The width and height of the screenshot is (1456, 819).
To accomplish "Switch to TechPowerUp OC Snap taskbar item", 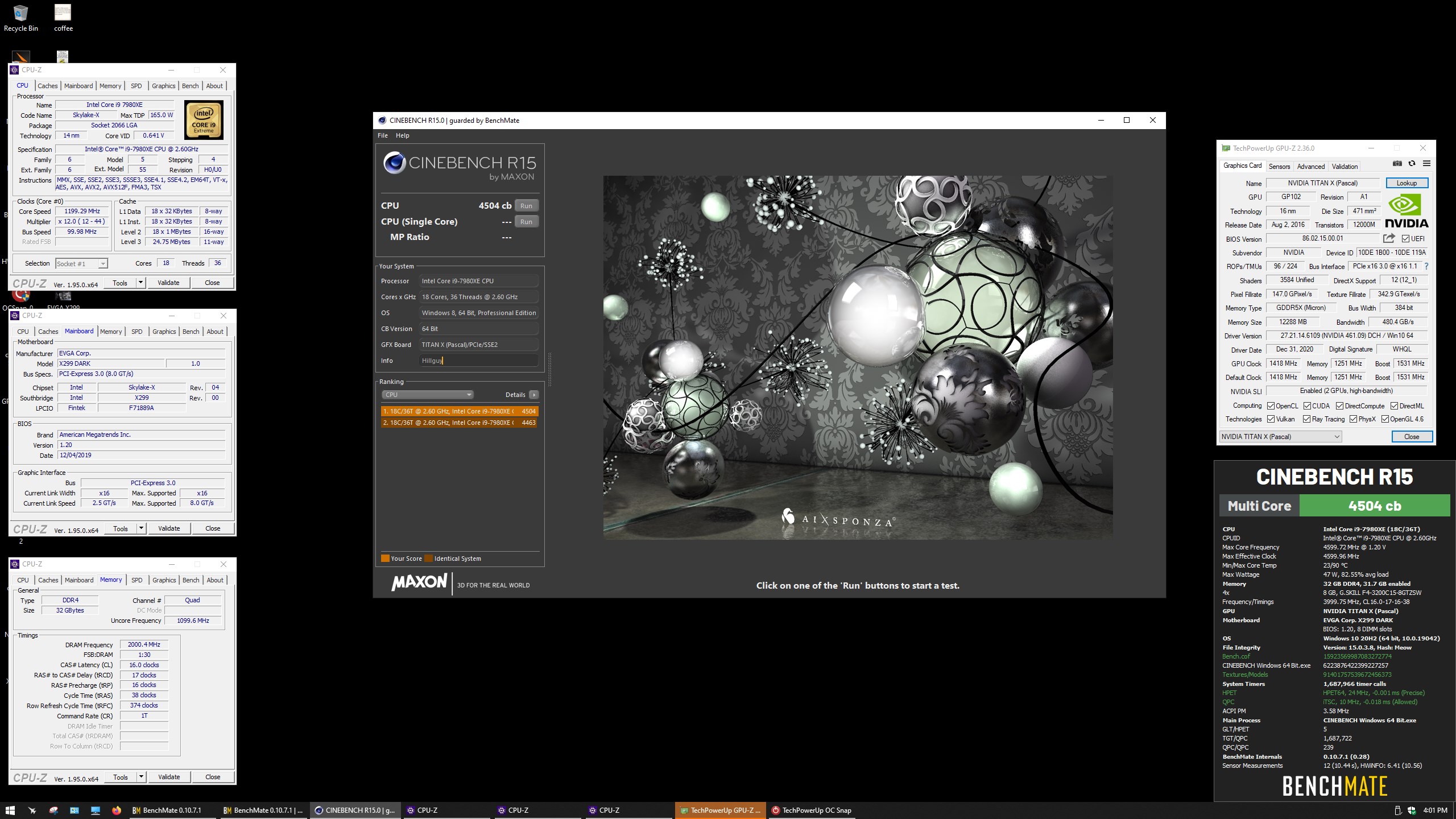I will point(812,810).
